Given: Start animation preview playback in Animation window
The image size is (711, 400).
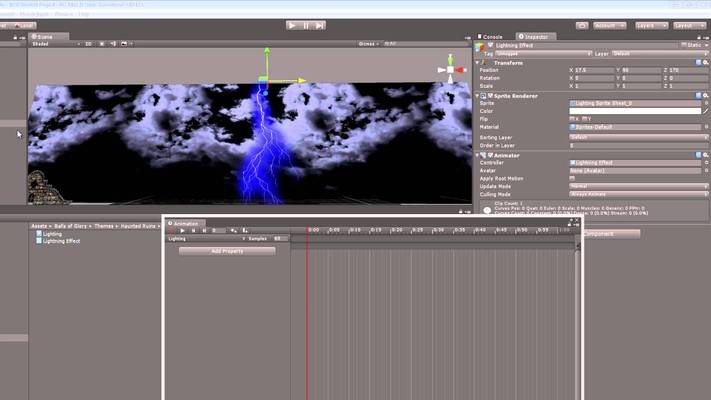Looking at the screenshot, I should tap(183, 230).
